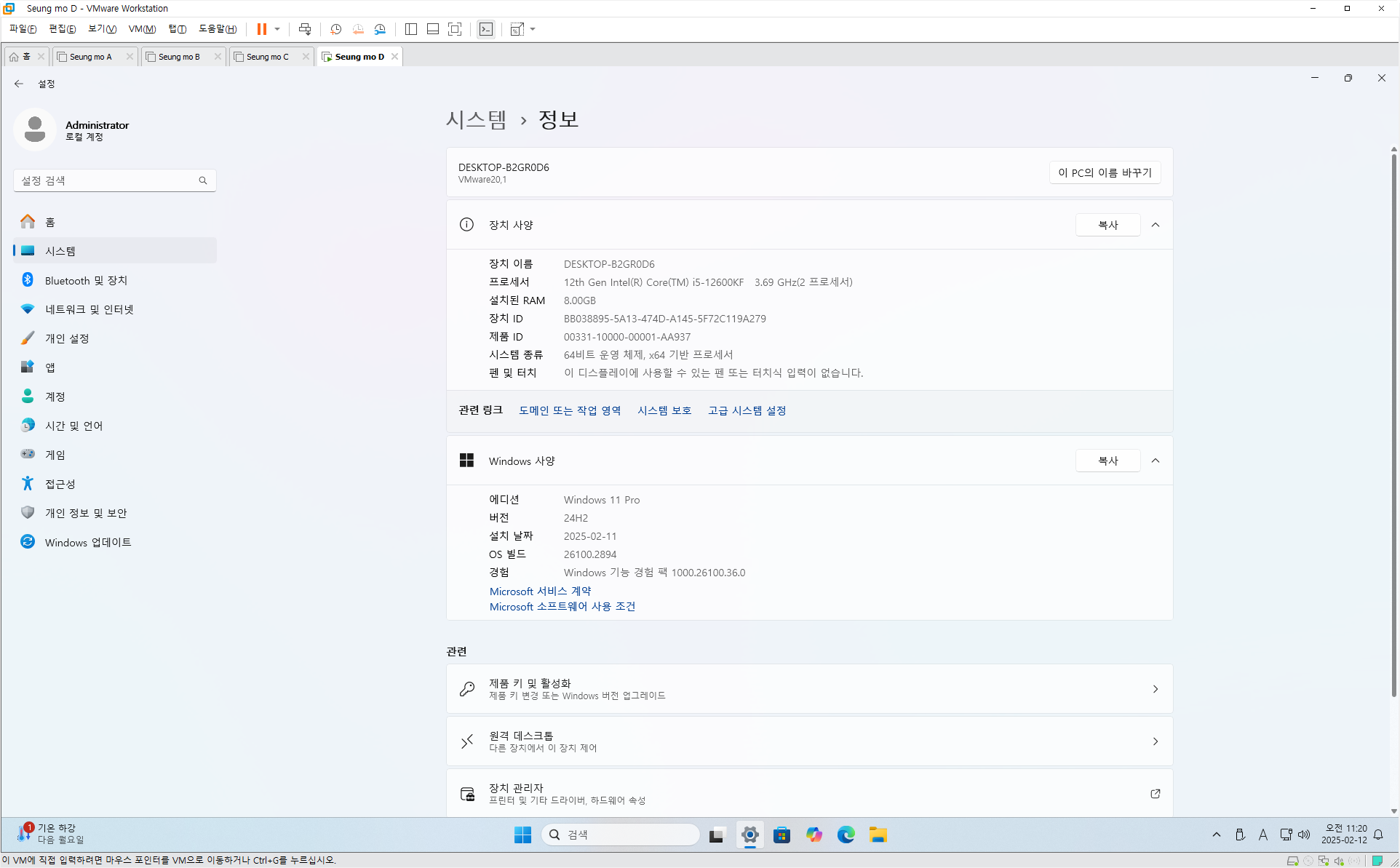Click Send Ctrl+Alt+Del toolbar icon
This screenshot has width=1400, height=868.
(305, 29)
